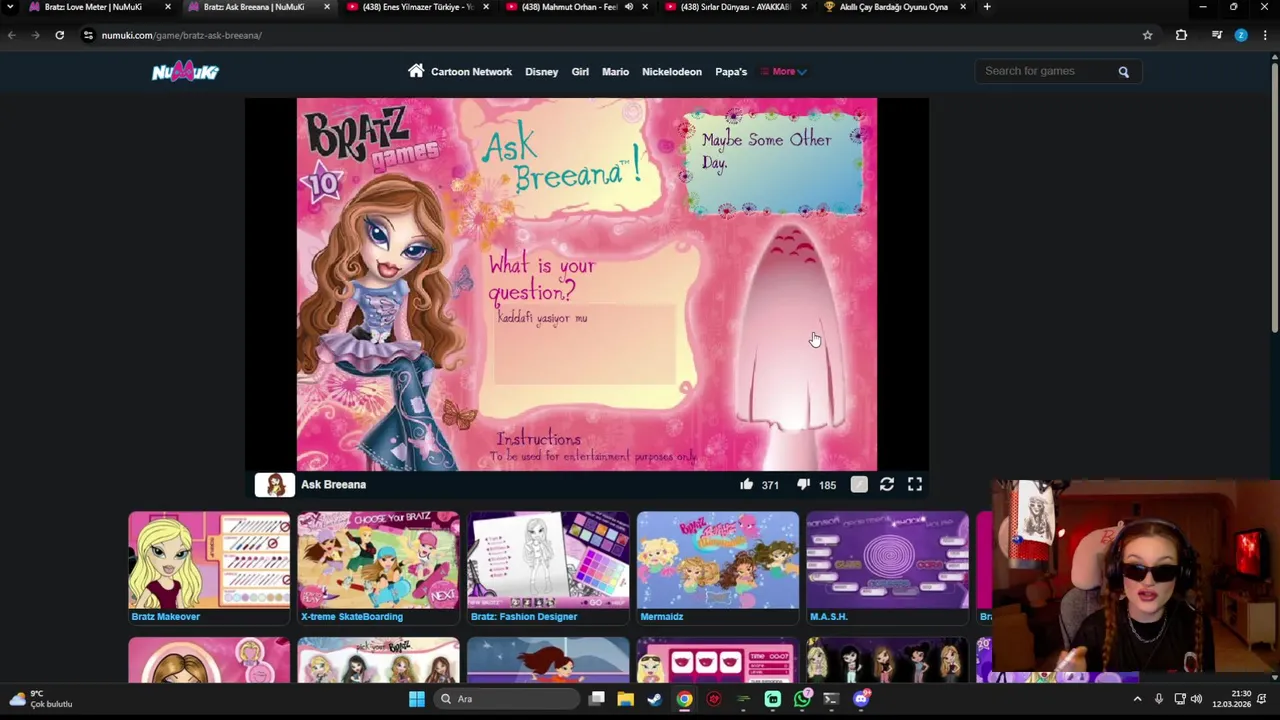This screenshot has width=1280, height=720.
Task: Open Mario games category
Action: [615, 72]
